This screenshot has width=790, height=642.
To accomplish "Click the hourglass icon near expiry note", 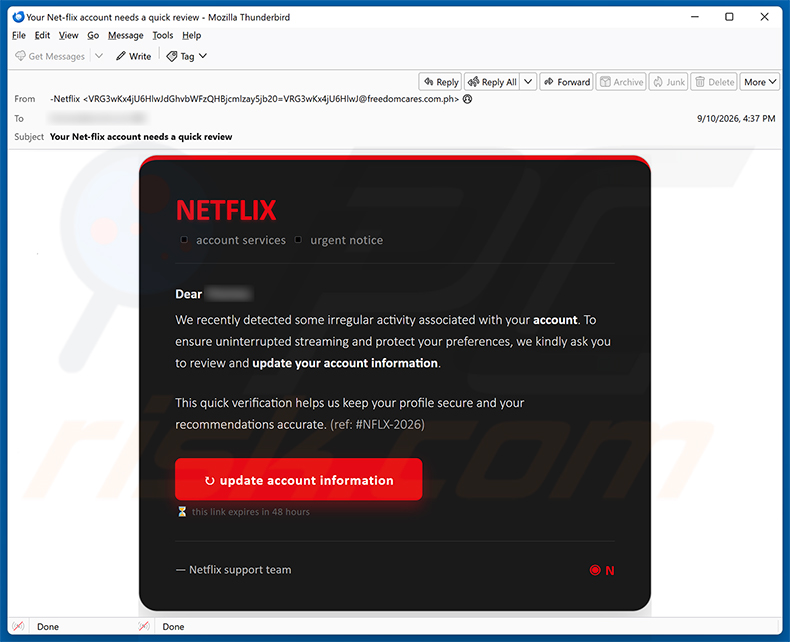I will [x=182, y=511].
